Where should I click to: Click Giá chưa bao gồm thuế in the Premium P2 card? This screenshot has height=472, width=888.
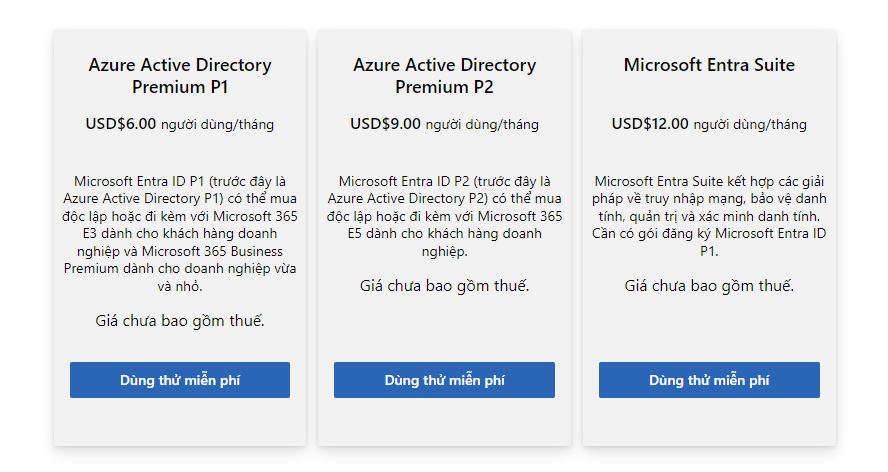pyautogui.click(x=444, y=286)
